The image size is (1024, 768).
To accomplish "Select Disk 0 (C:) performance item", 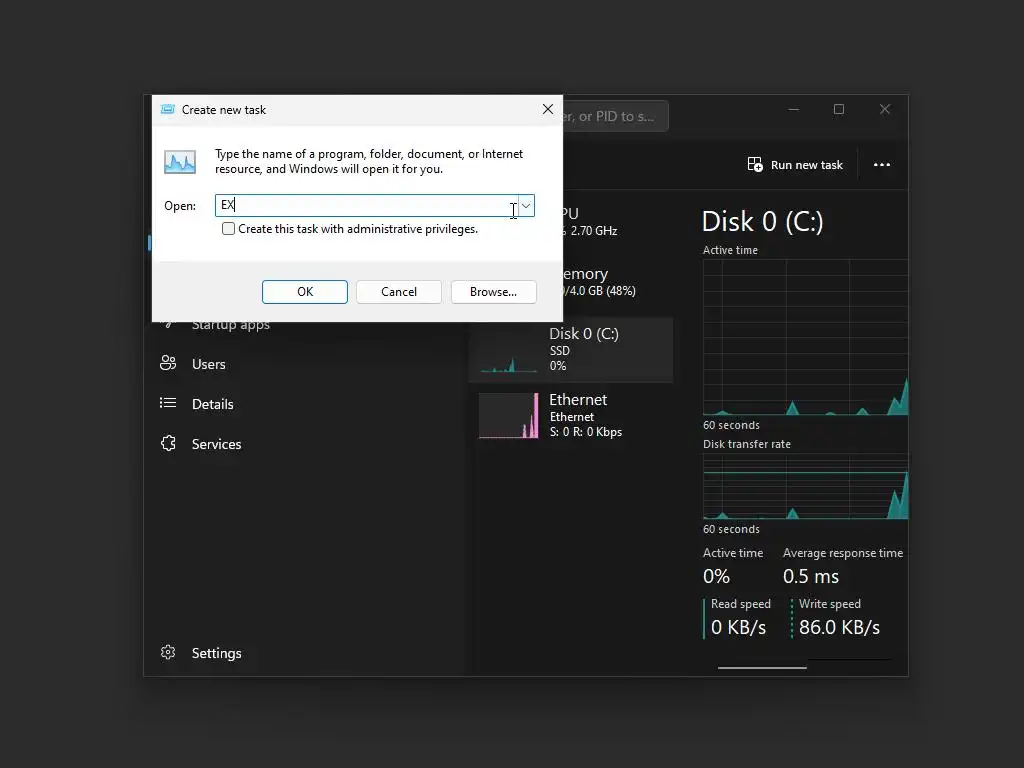I will pyautogui.click(x=571, y=349).
